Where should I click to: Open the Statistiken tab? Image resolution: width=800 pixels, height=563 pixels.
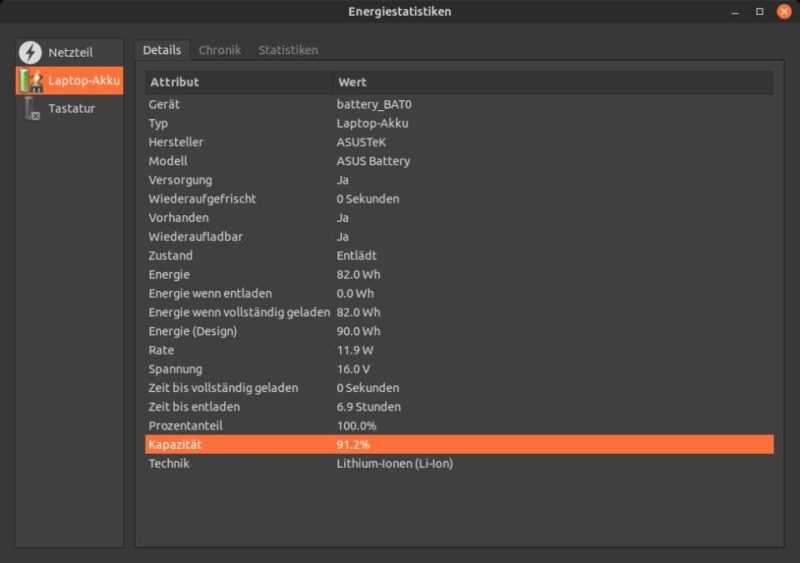(288, 50)
